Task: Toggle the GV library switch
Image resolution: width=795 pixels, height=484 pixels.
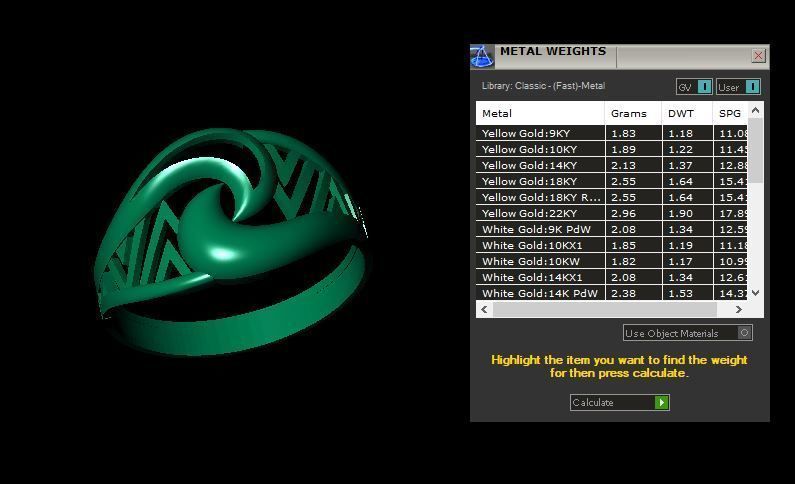Action: tap(694, 87)
